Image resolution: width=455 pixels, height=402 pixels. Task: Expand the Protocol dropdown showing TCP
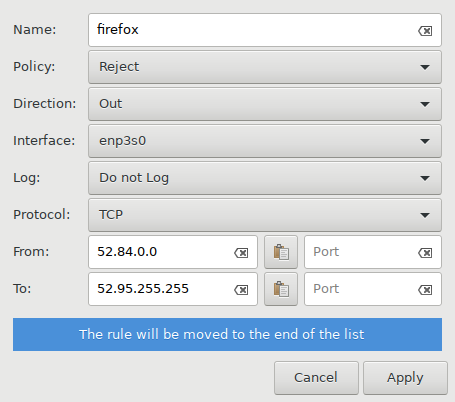(x=265, y=215)
